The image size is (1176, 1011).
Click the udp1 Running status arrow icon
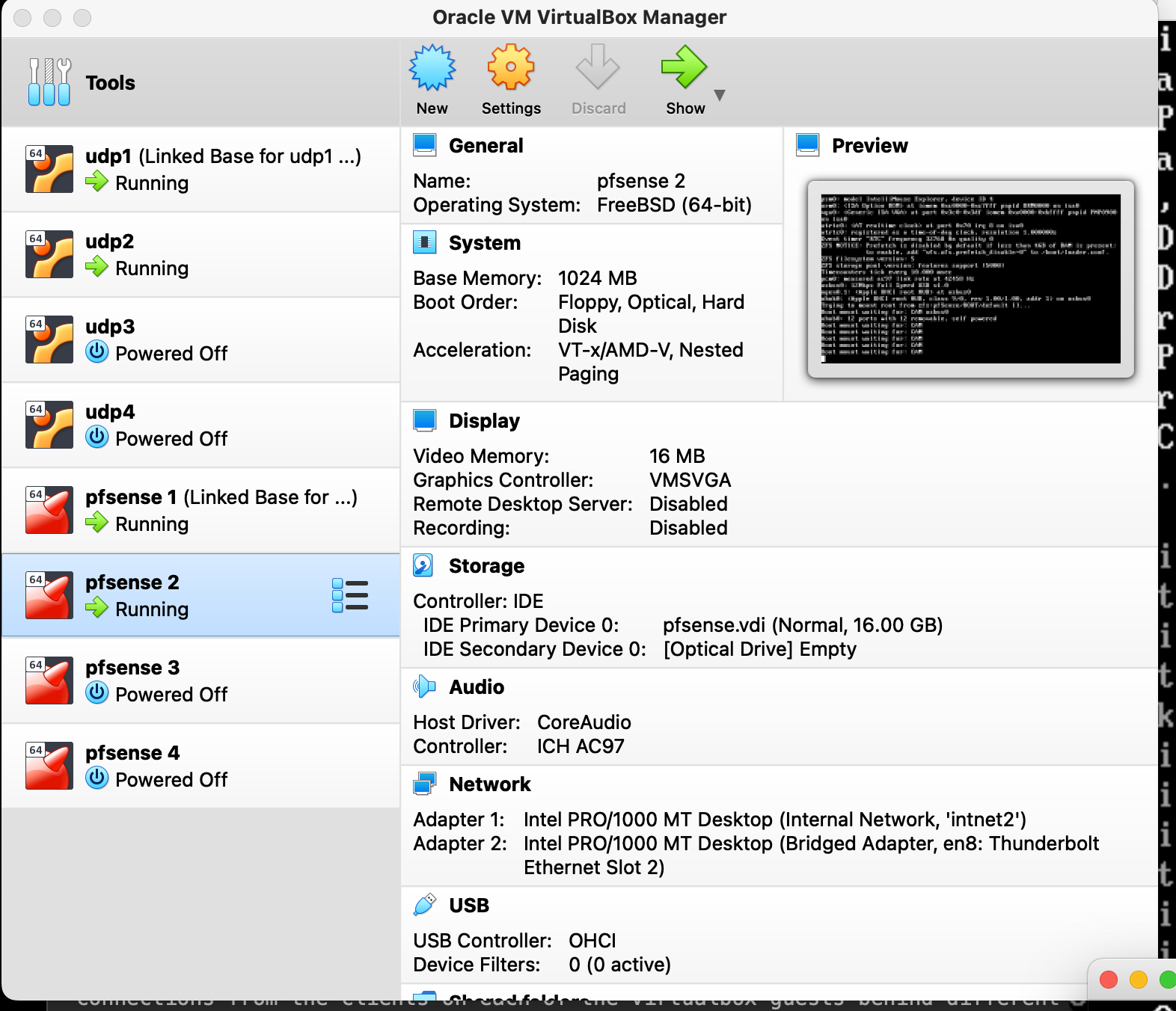pyautogui.click(x=97, y=182)
